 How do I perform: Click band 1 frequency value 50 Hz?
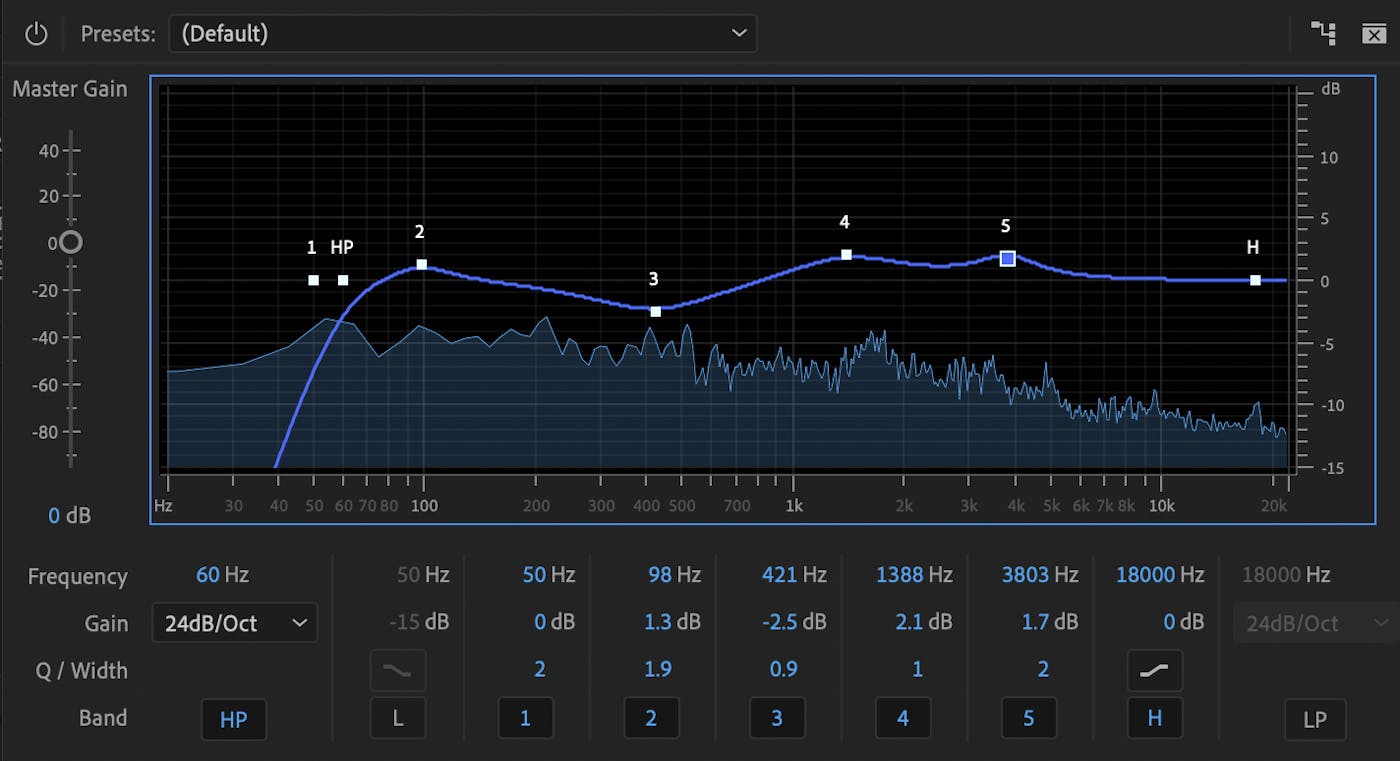tap(549, 575)
